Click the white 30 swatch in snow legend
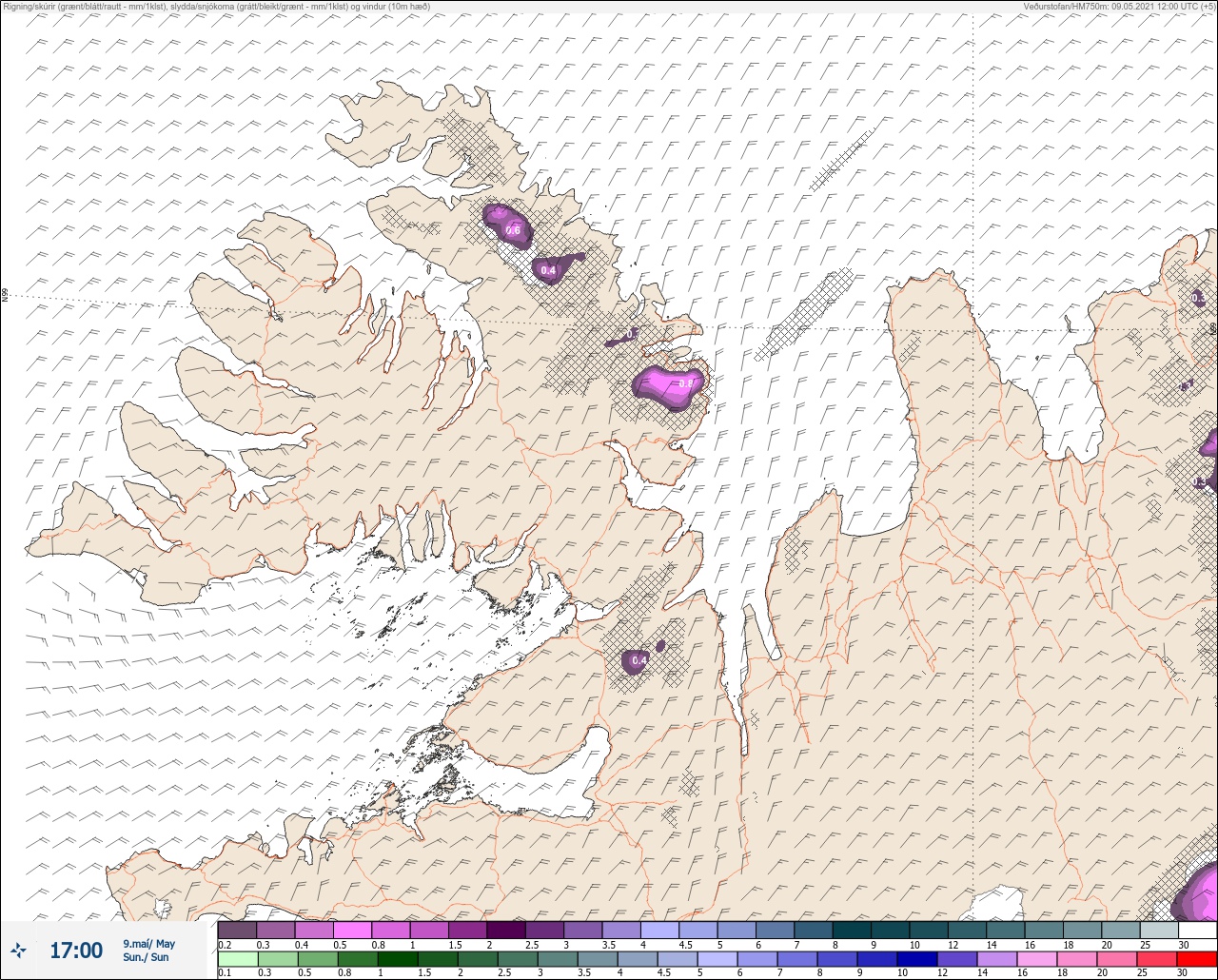 [1196, 930]
